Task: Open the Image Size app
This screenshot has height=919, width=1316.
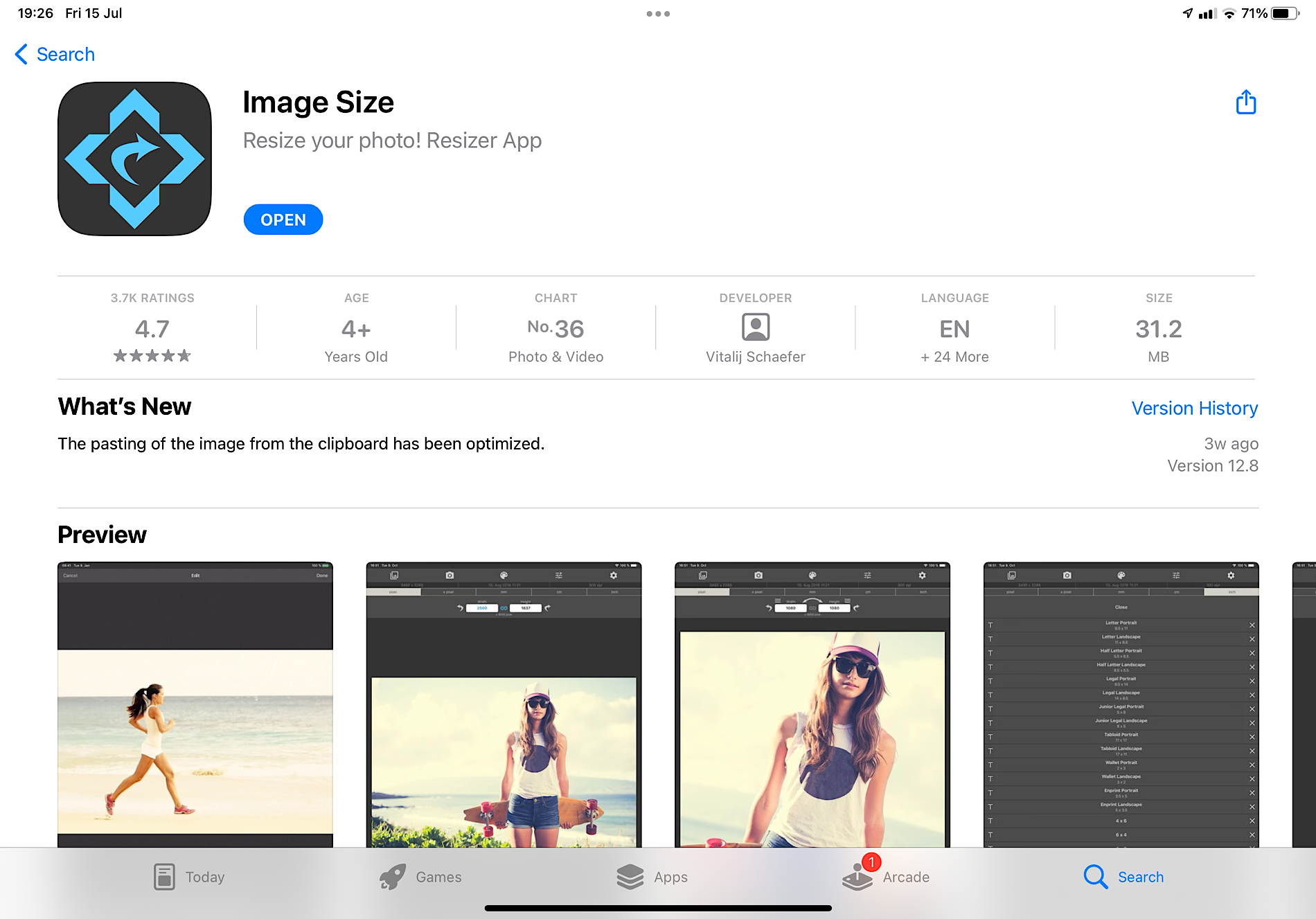Action: [283, 220]
